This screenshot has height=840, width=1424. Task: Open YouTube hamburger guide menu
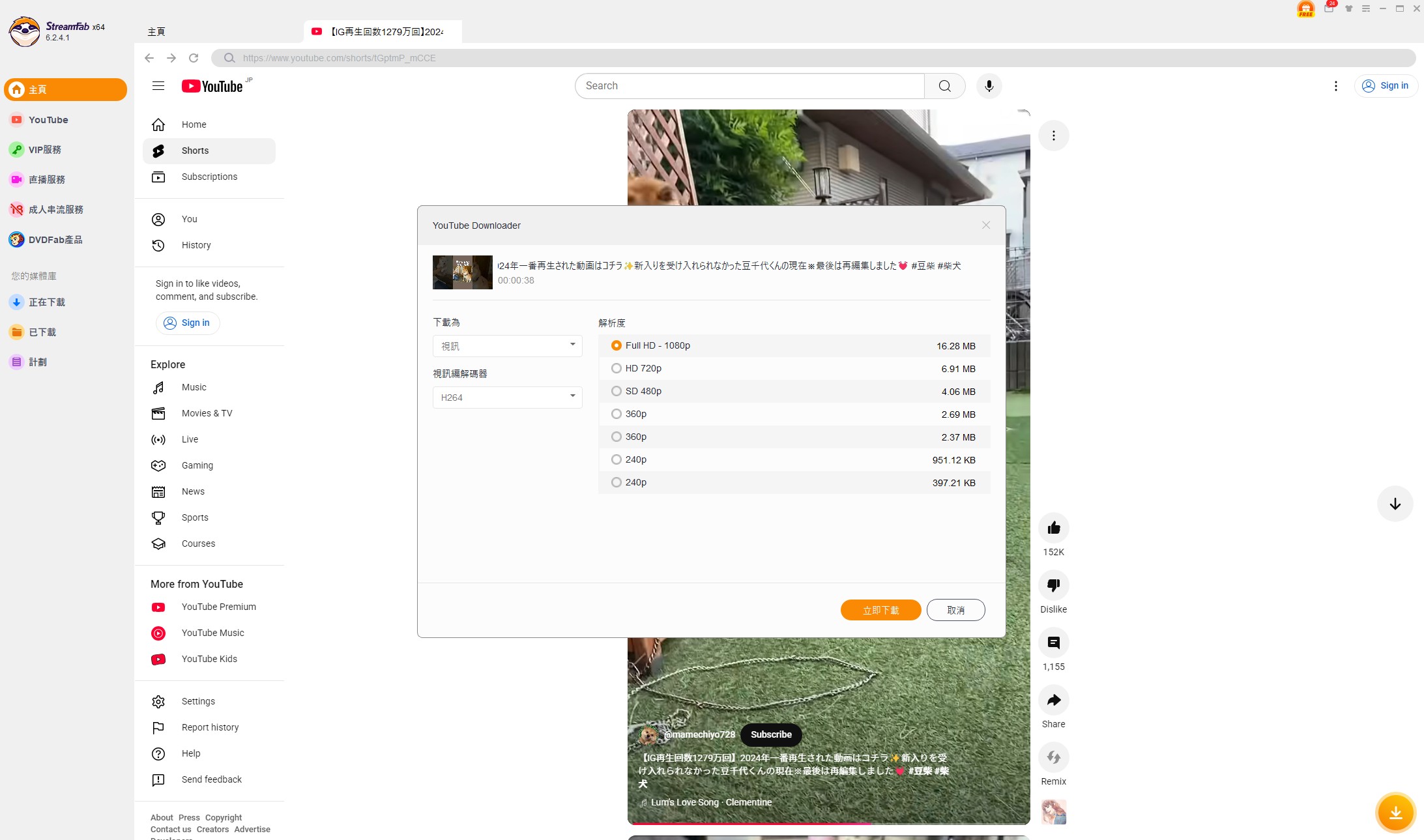point(158,86)
